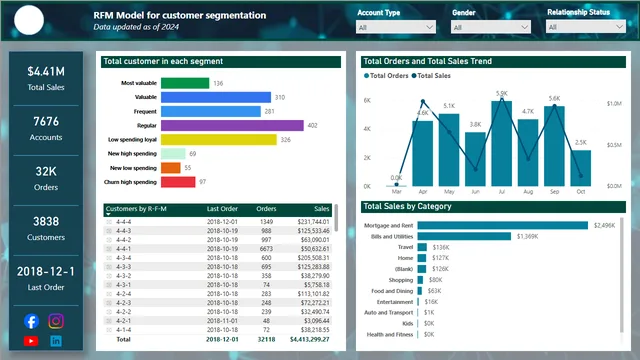Image resolution: width=640 pixels, height=360 pixels.
Task: Click the Jun column in trend chart
Action: click(x=475, y=159)
